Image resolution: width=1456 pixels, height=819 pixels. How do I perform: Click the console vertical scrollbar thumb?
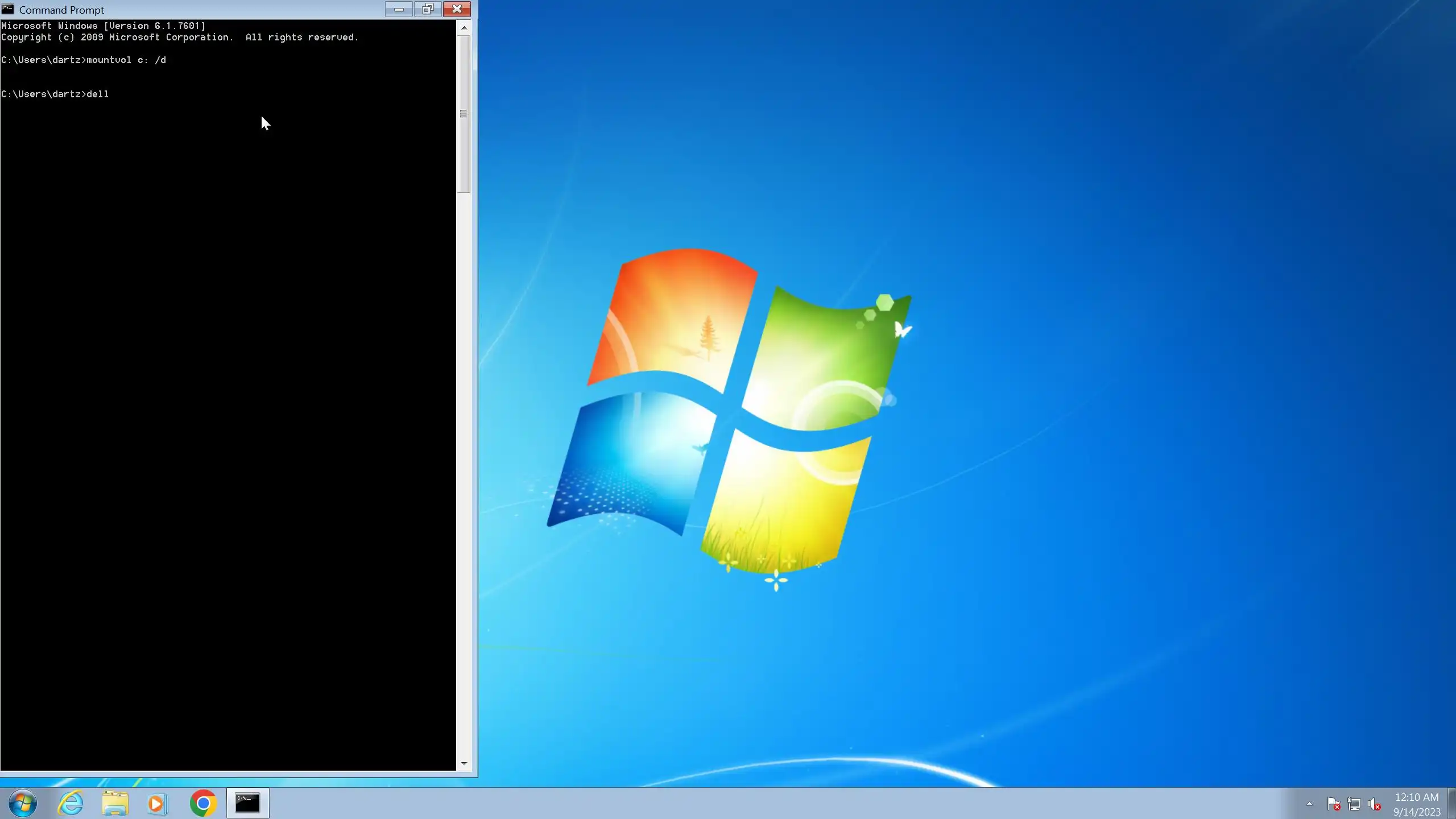pyautogui.click(x=464, y=114)
